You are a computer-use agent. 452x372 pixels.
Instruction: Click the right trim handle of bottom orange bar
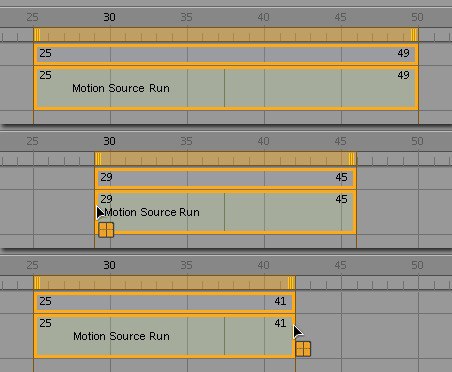point(291,283)
